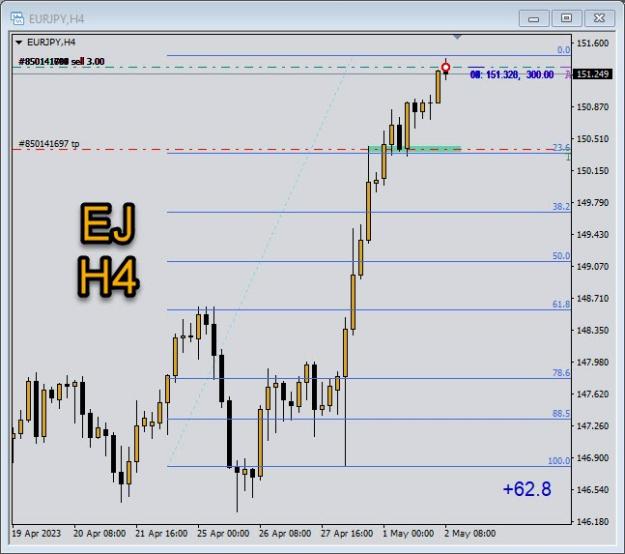
Task: Click the EURJPY,H4 window title text
Action: (x=56, y=19)
